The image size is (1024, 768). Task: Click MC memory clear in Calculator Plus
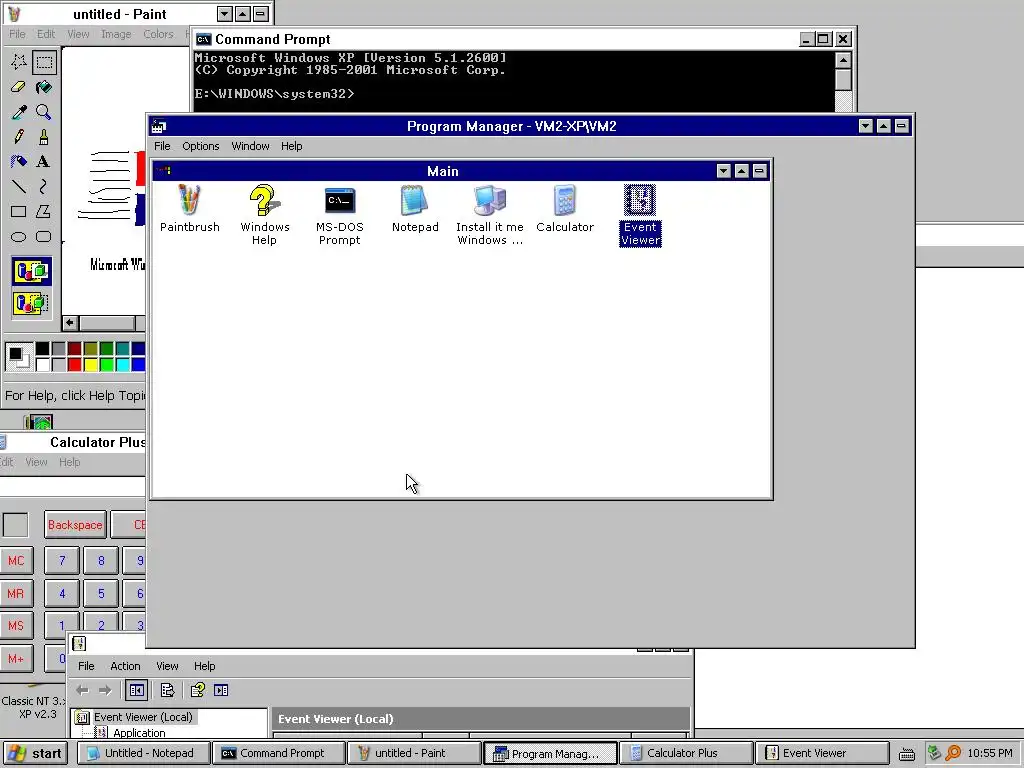16,560
